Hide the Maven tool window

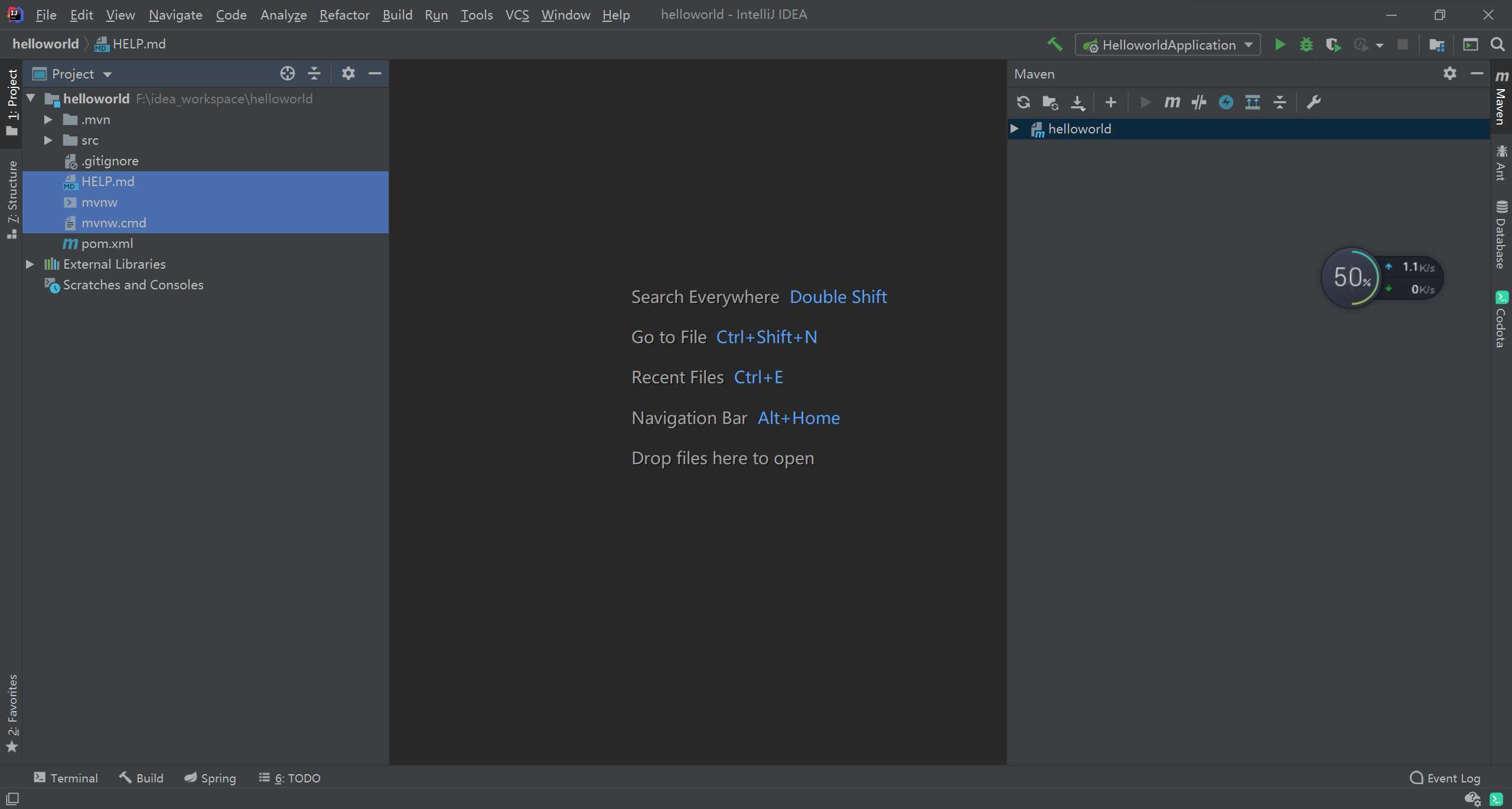tap(1477, 73)
